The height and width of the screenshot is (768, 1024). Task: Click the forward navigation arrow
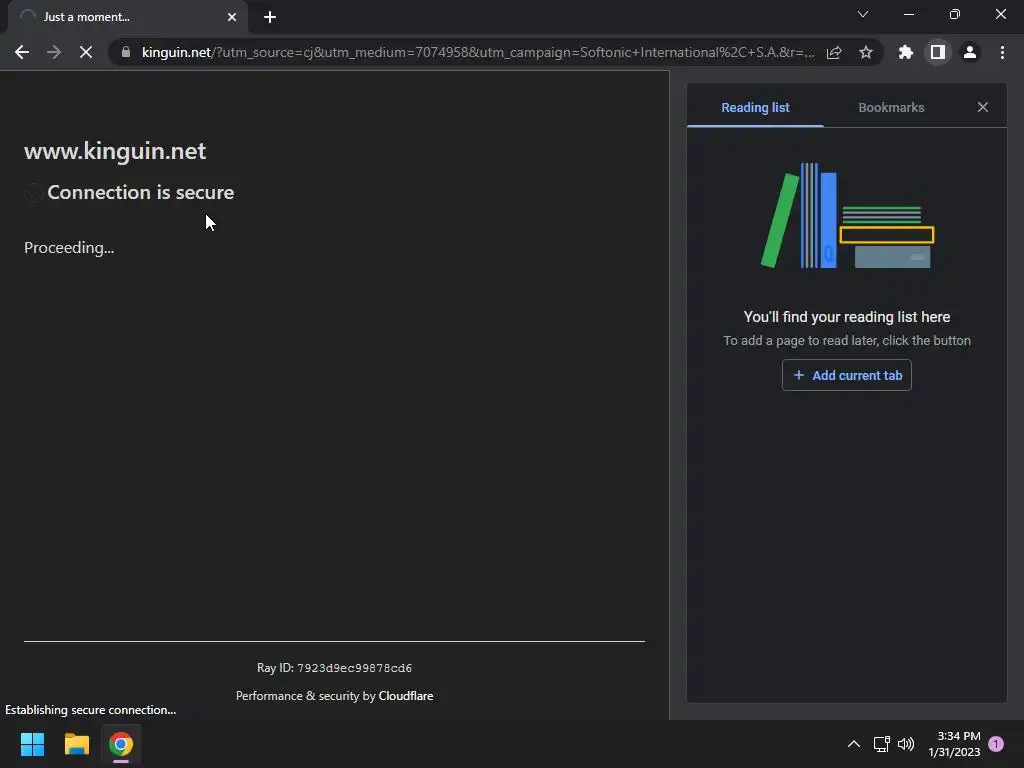[54, 52]
